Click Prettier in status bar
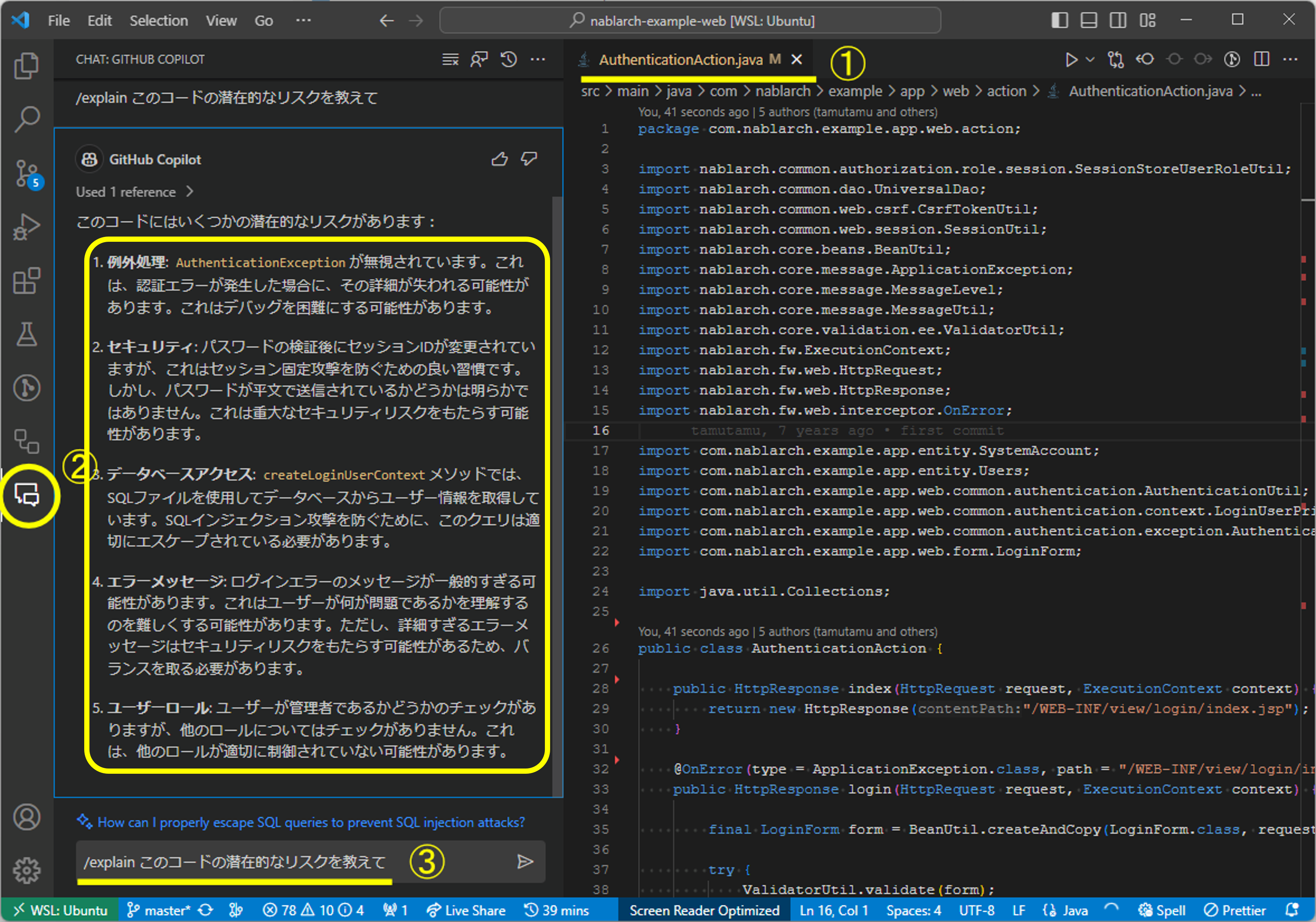1316x922 pixels. tap(1235, 910)
